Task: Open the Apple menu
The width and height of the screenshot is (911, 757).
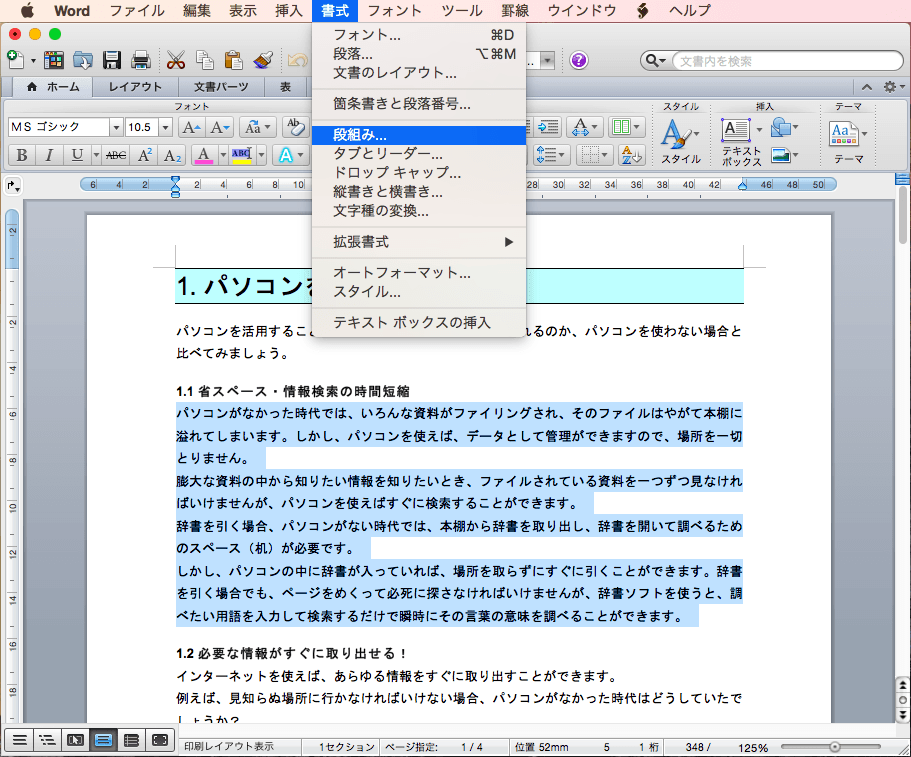Action: pos(27,10)
